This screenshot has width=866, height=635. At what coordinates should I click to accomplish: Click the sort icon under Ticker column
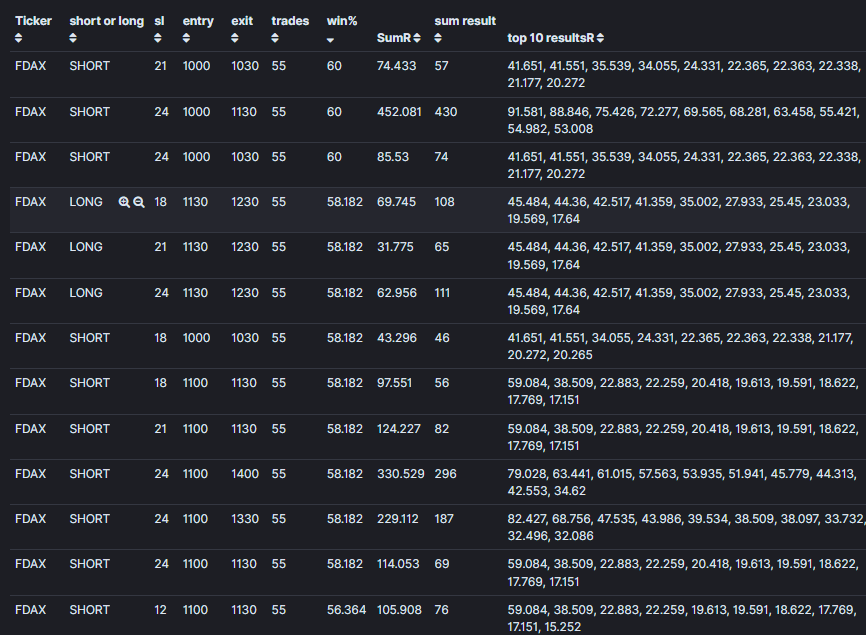pyautogui.click(x=19, y=38)
